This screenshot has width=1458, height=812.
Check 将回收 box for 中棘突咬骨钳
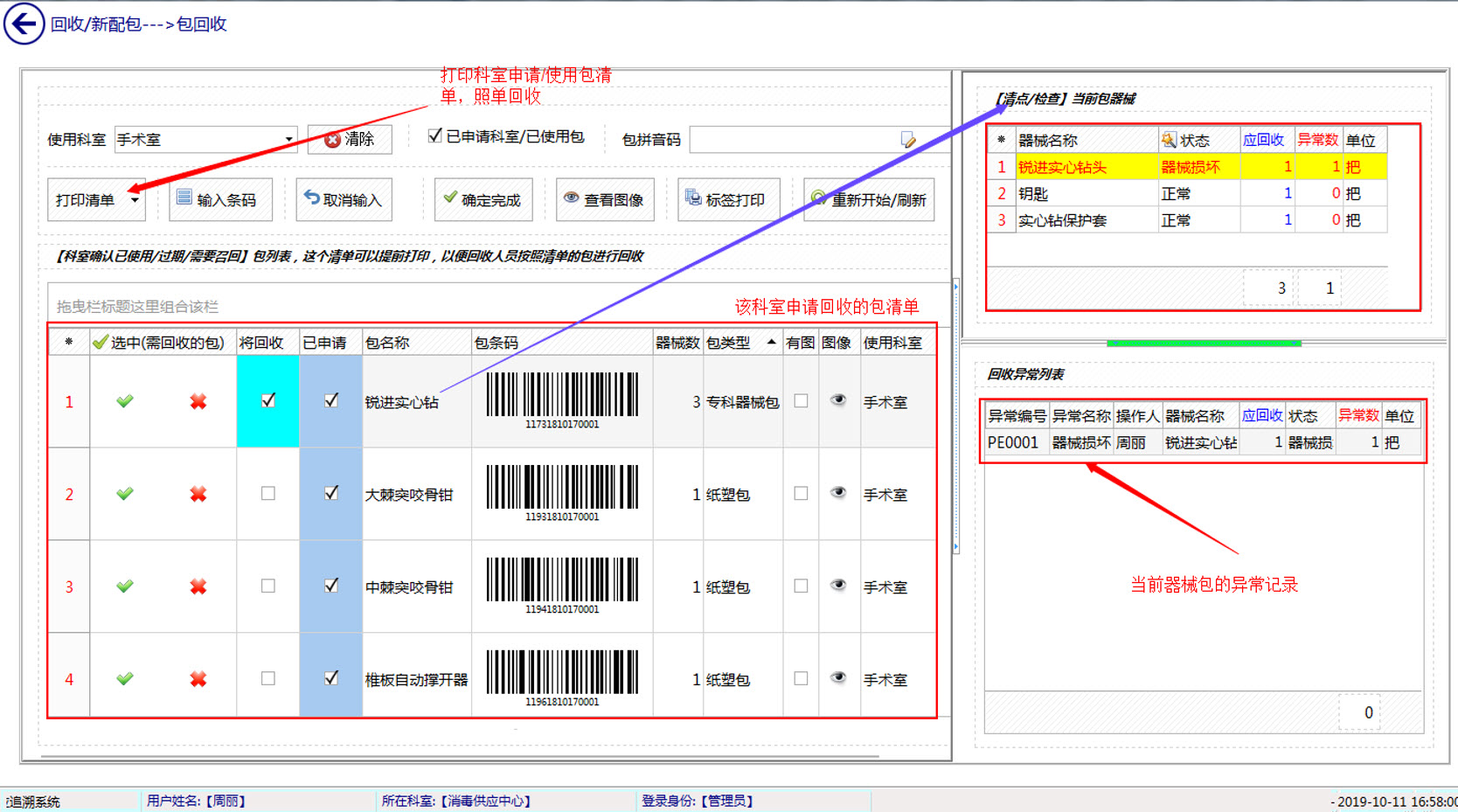click(268, 586)
